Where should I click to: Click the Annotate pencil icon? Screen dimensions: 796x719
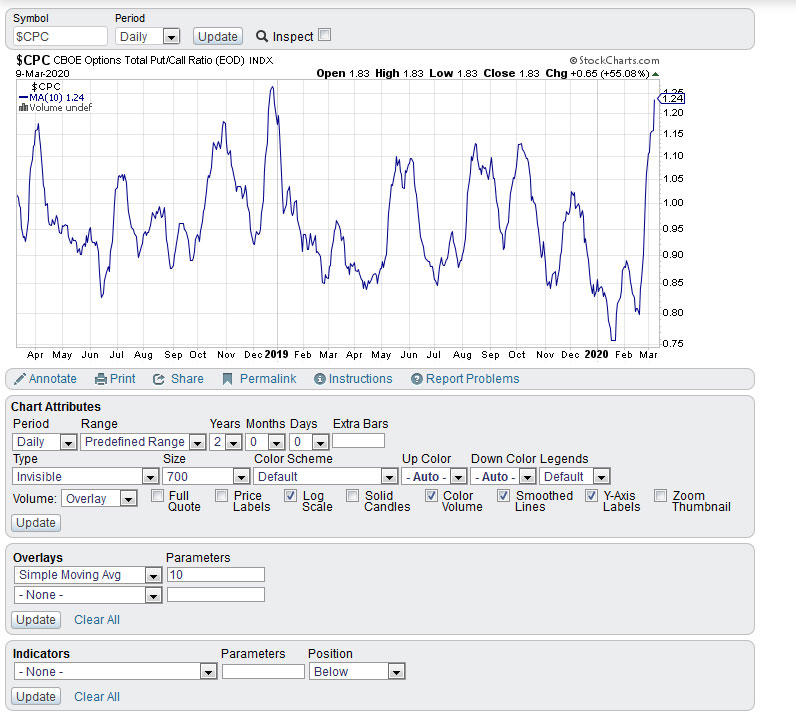(x=20, y=379)
